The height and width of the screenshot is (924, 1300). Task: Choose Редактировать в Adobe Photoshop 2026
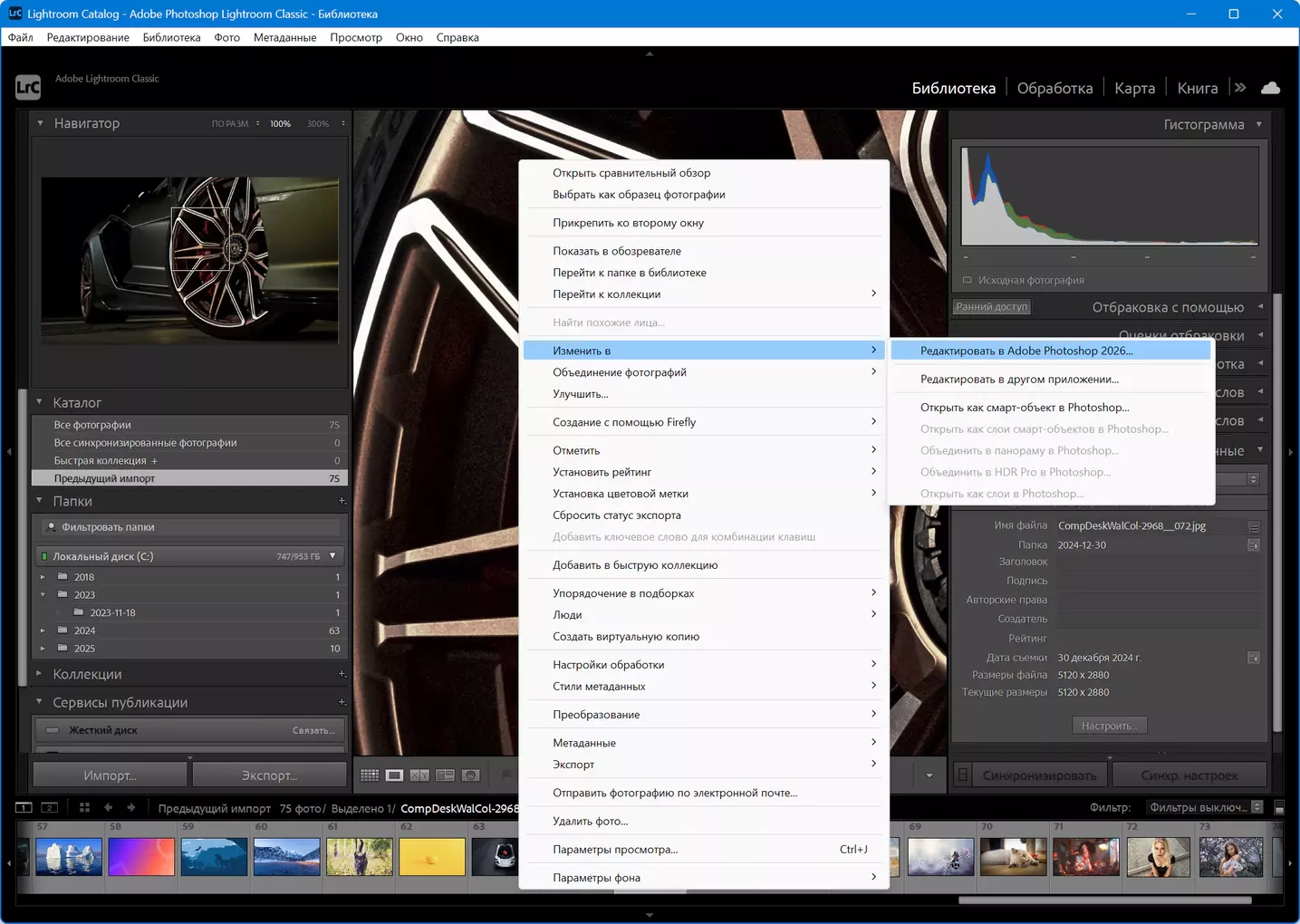1026,351
